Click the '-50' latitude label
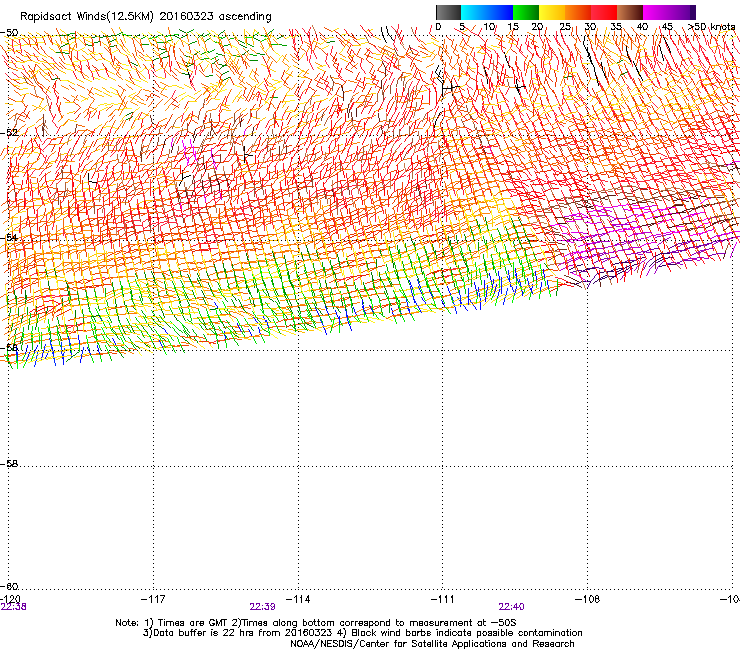Image resolution: width=740 pixels, height=650 pixels. (9, 33)
